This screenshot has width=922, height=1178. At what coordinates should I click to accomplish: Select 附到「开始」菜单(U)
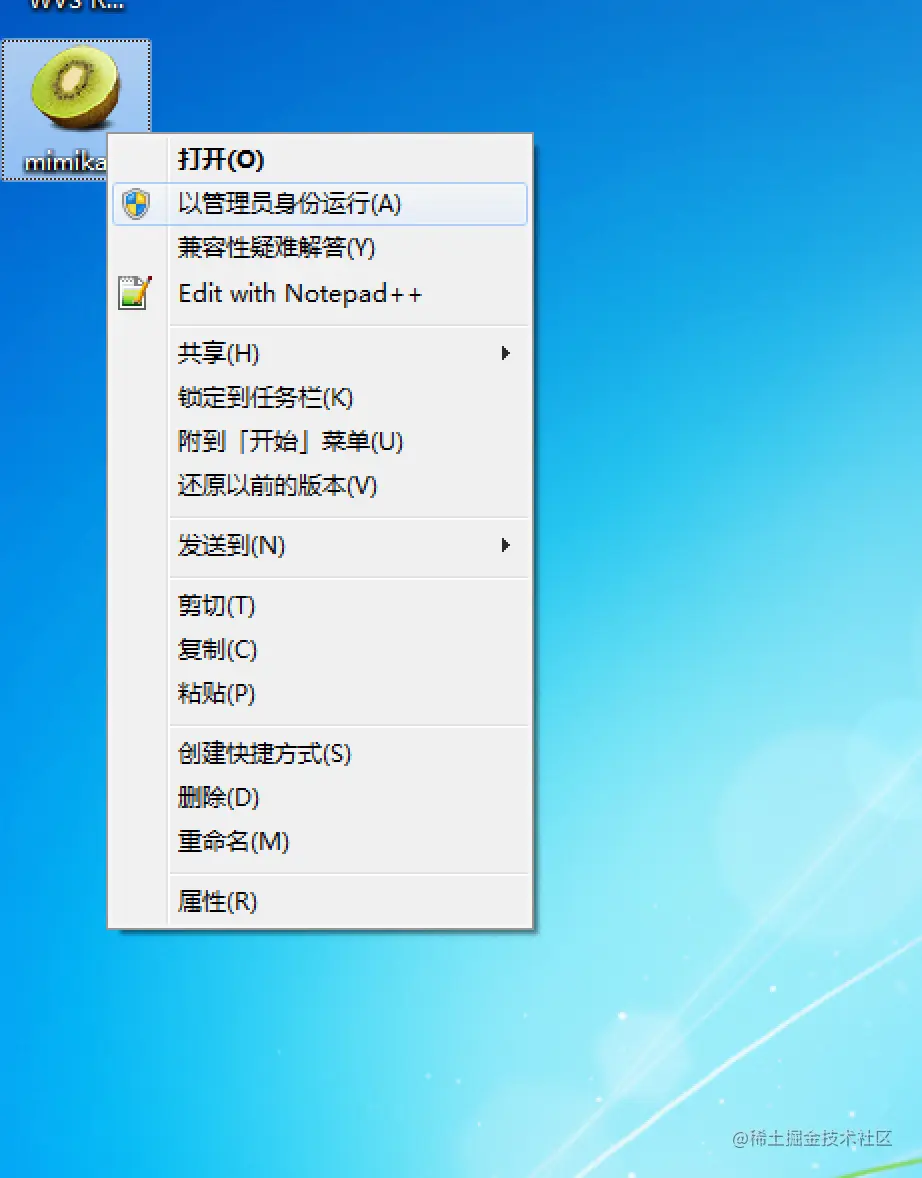[x=320, y=441]
